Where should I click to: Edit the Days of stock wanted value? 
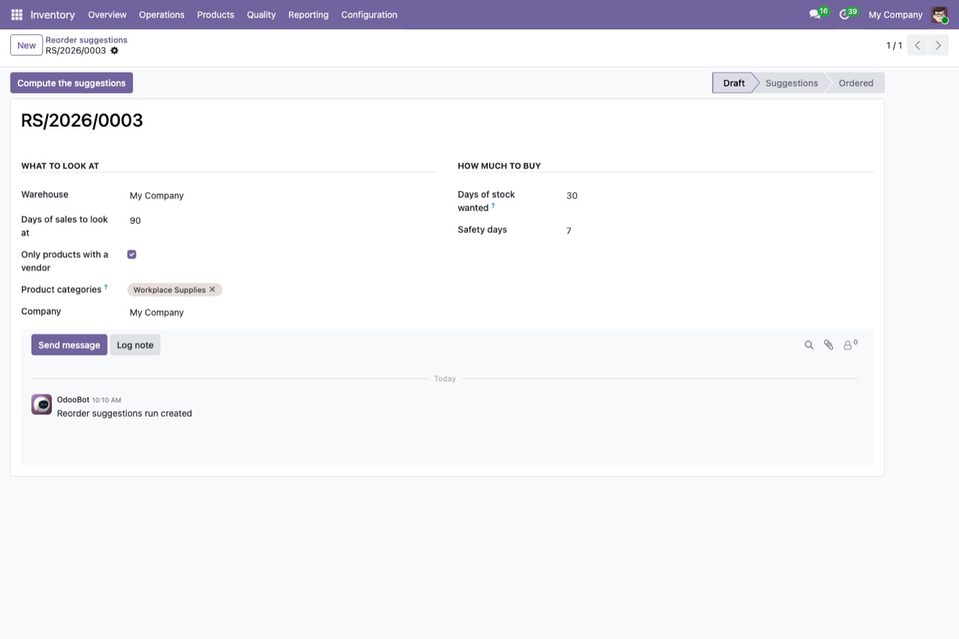[x=719, y=196]
